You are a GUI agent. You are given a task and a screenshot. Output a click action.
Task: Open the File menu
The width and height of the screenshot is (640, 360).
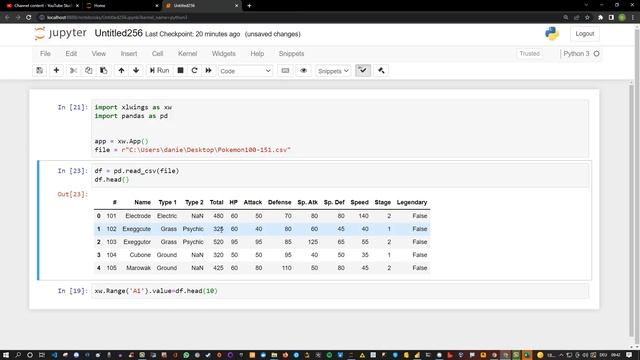[45, 53]
